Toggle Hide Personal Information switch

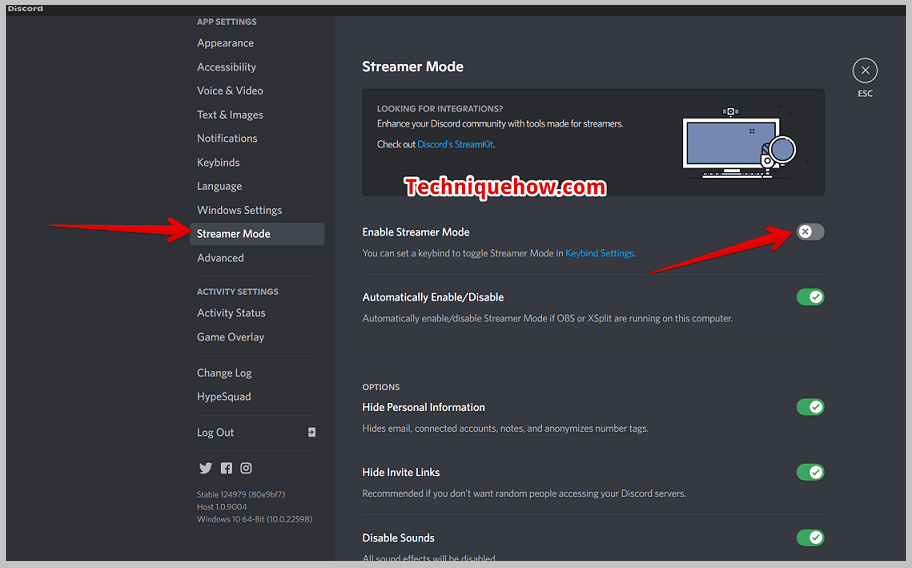(x=810, y=407)
